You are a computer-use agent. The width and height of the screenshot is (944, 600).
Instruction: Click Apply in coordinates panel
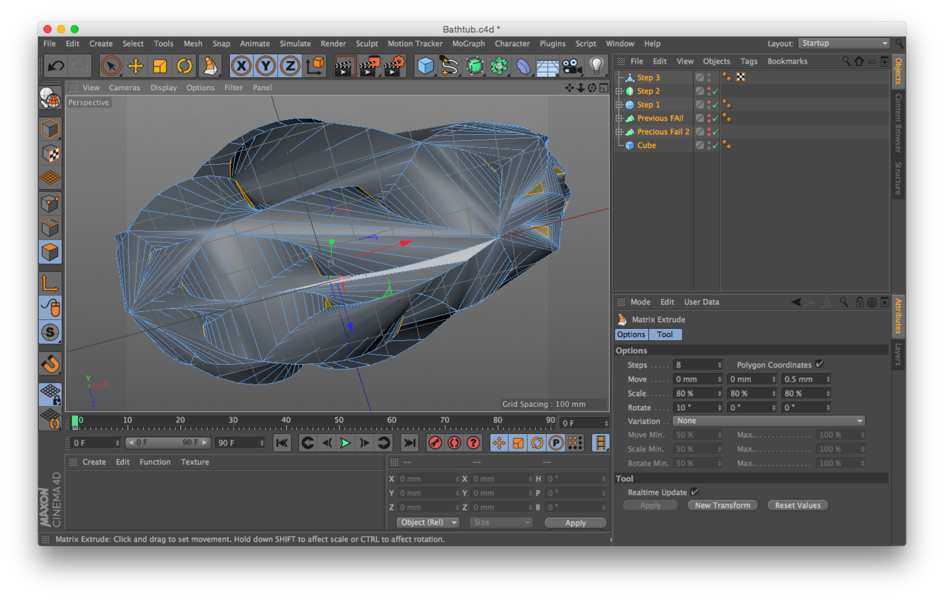tap(575, 522)
